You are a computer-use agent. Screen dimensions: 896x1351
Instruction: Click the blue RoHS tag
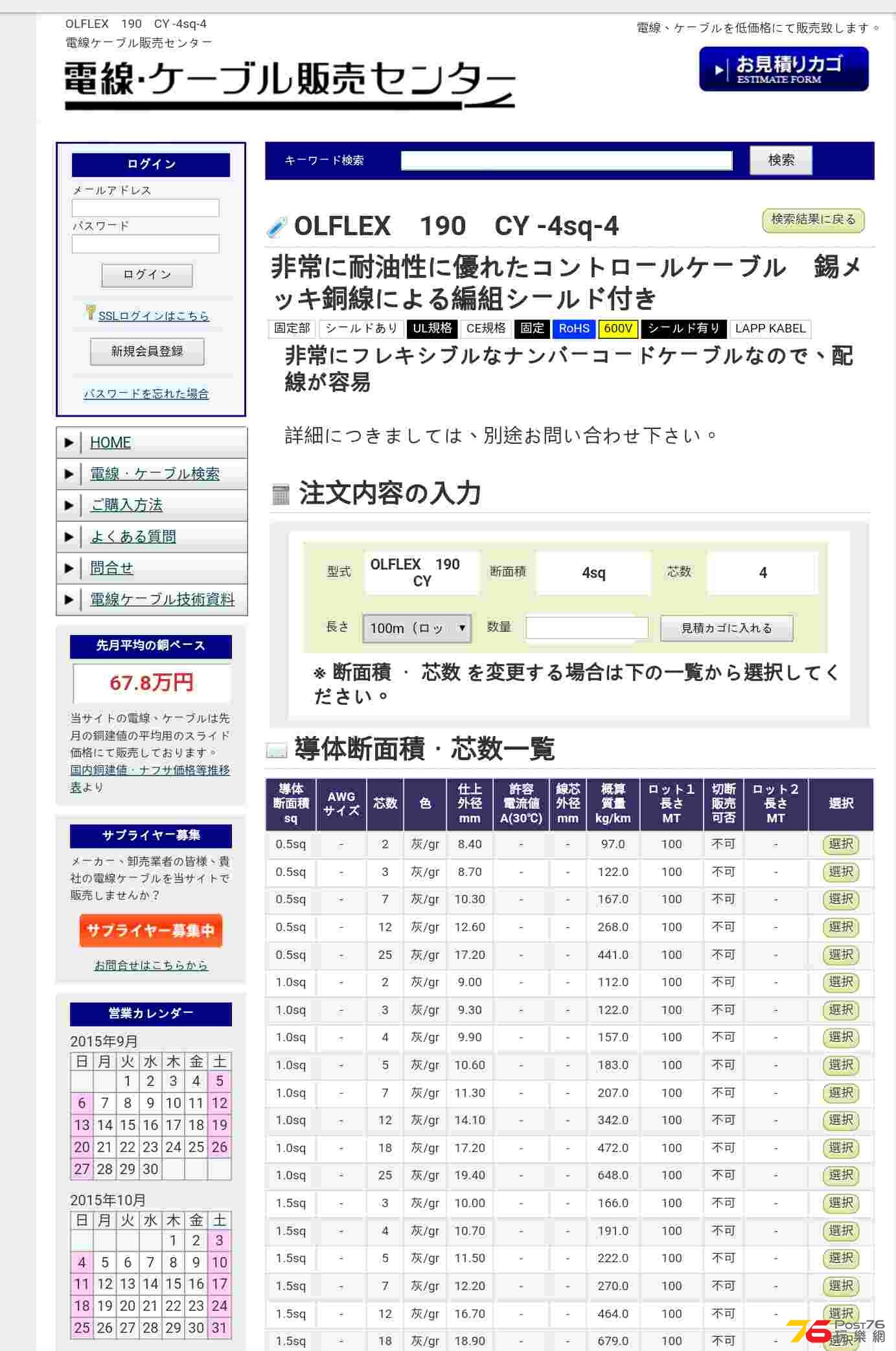574,329
